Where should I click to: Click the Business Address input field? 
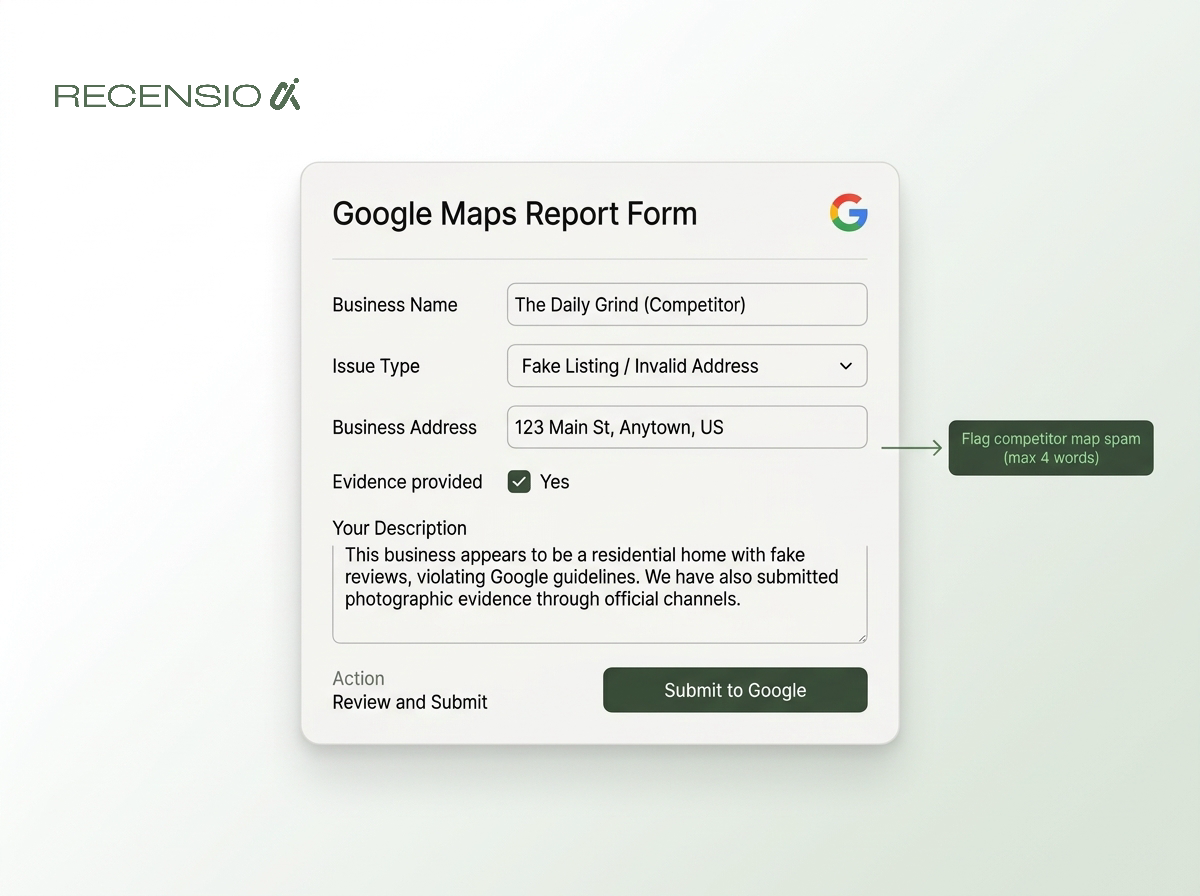tap(687, 427)
